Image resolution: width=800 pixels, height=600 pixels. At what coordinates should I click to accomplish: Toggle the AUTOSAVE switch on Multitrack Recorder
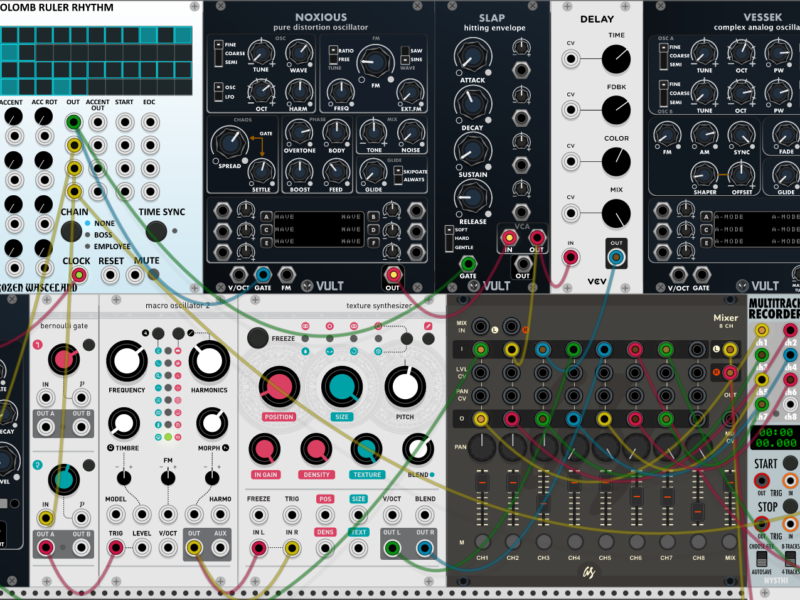tap(762, 559)
